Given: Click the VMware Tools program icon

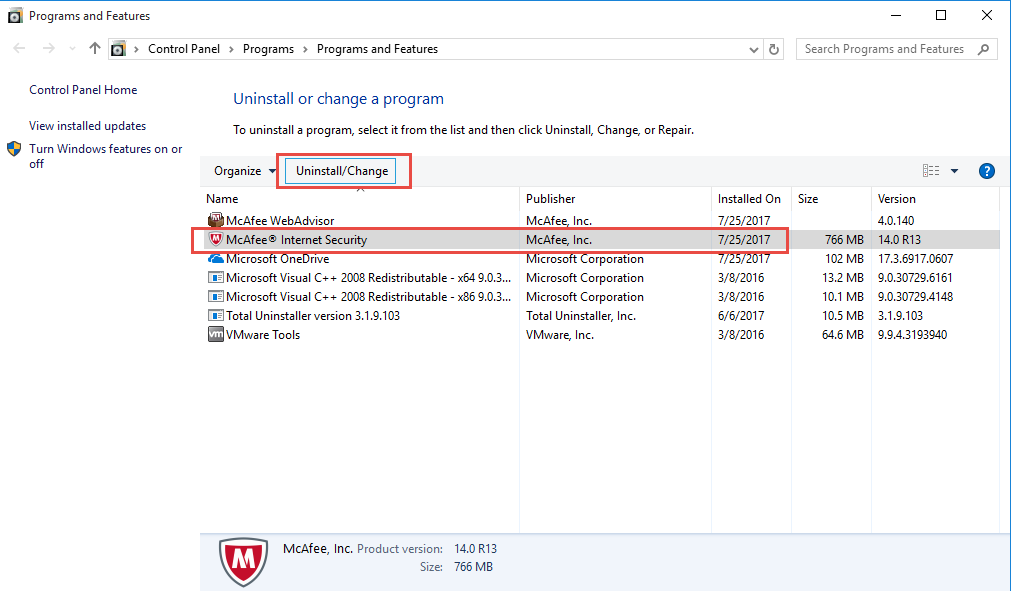Looking at the screenshot, I should click(215, 334).
